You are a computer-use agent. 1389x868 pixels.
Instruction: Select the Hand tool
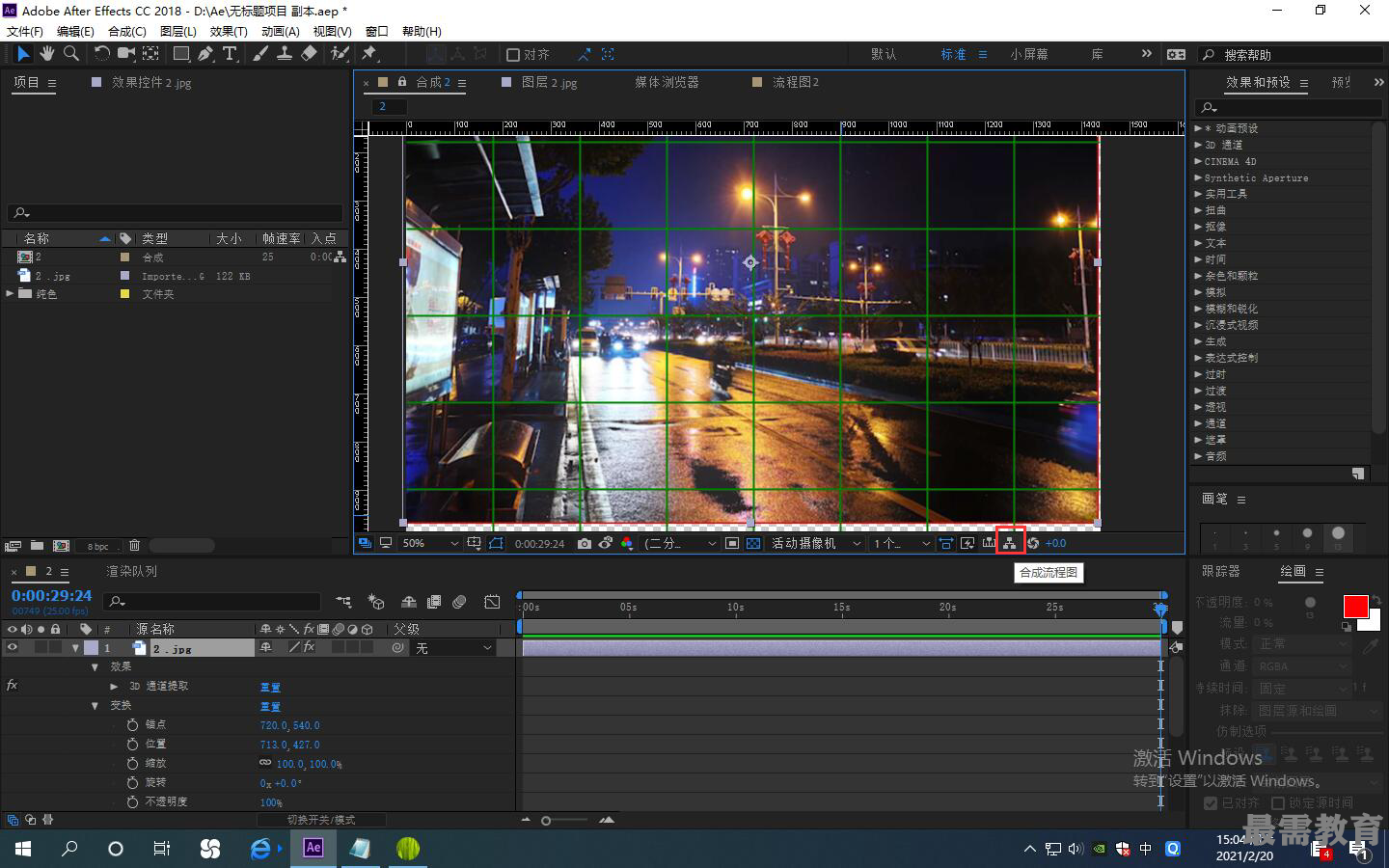pyautogui.click(x=47, y=54)
